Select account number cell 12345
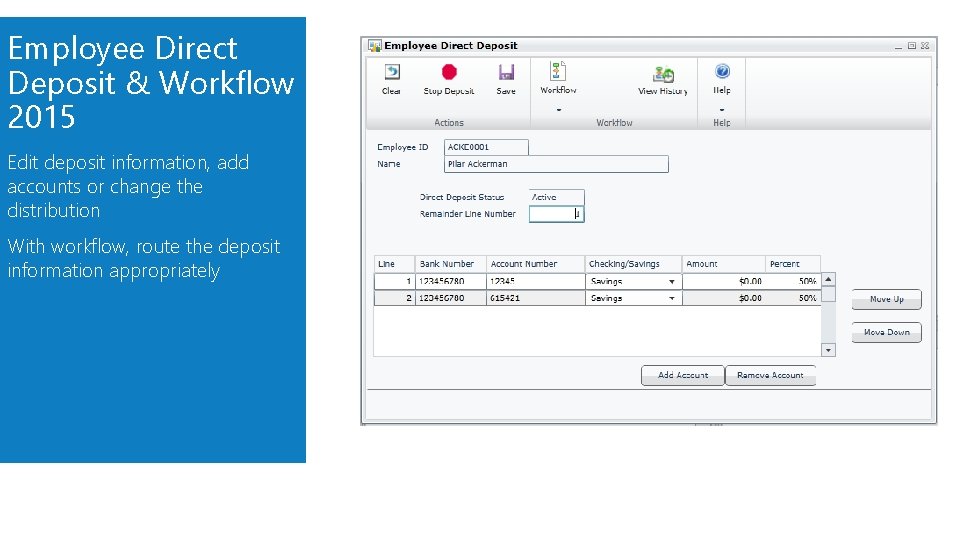This screenshot has width=960, height=540. 536,282
